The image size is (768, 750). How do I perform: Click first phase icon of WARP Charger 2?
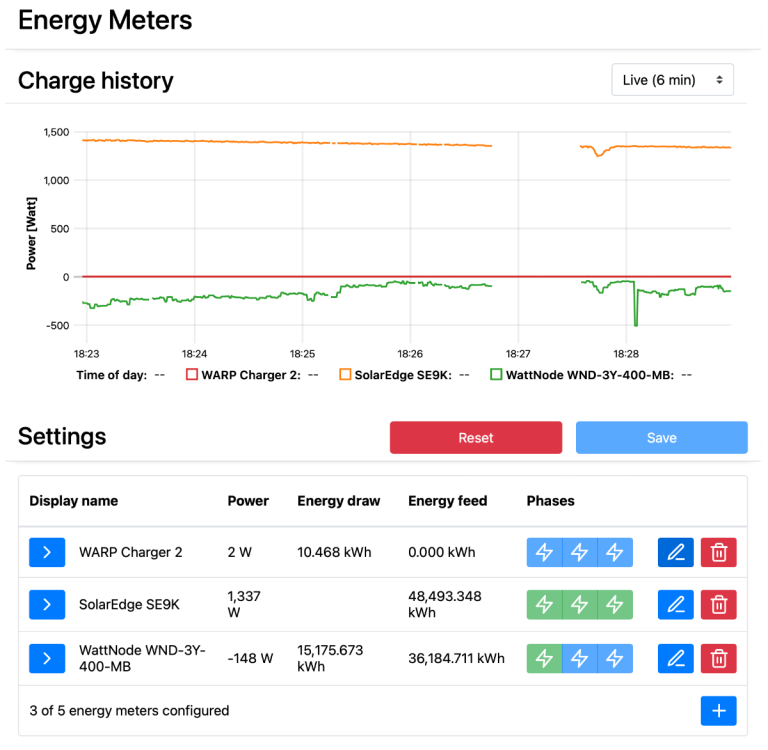tap(544, 552)
